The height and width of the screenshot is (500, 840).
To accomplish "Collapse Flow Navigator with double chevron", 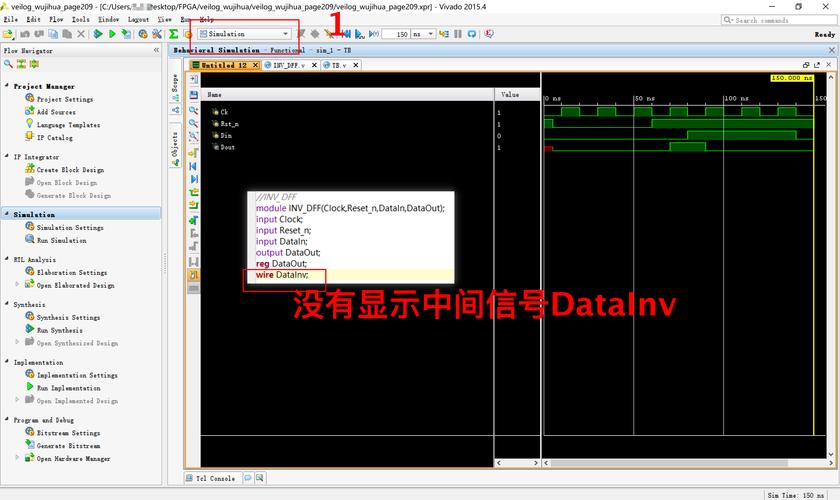I will point(156,50).
